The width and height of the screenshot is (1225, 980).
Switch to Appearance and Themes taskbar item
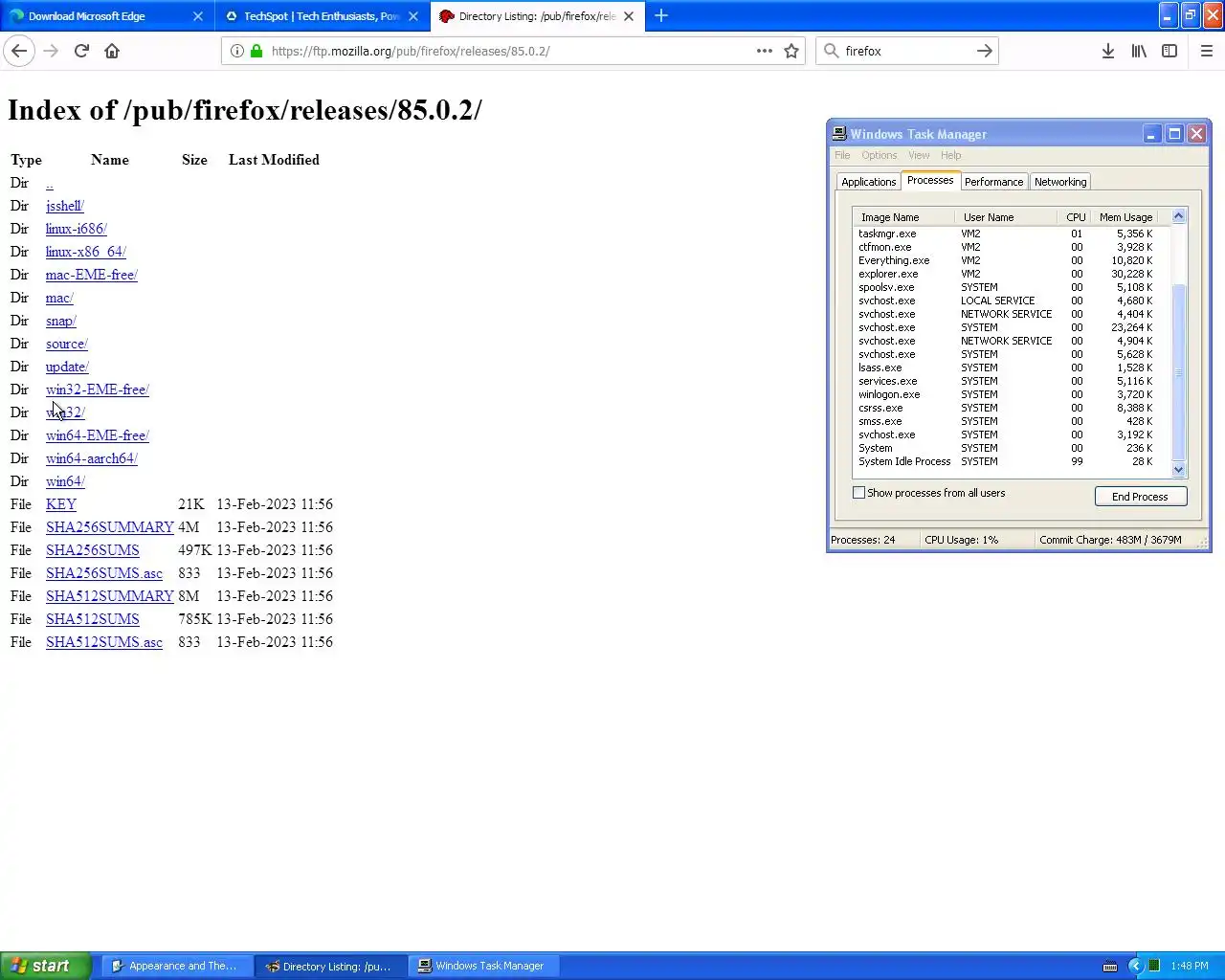176,966
